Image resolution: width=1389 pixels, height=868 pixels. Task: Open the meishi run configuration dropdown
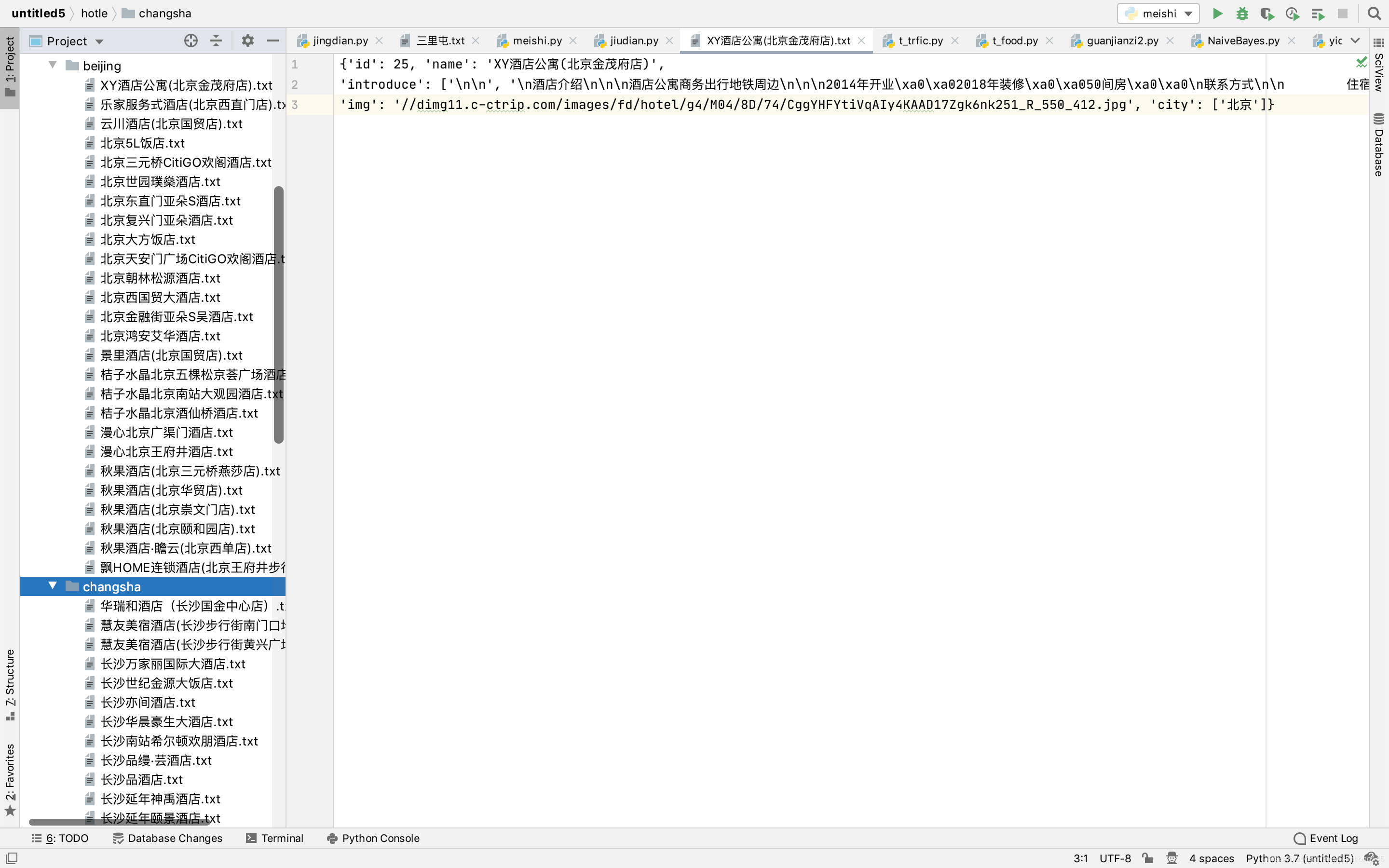[1158, 14]
